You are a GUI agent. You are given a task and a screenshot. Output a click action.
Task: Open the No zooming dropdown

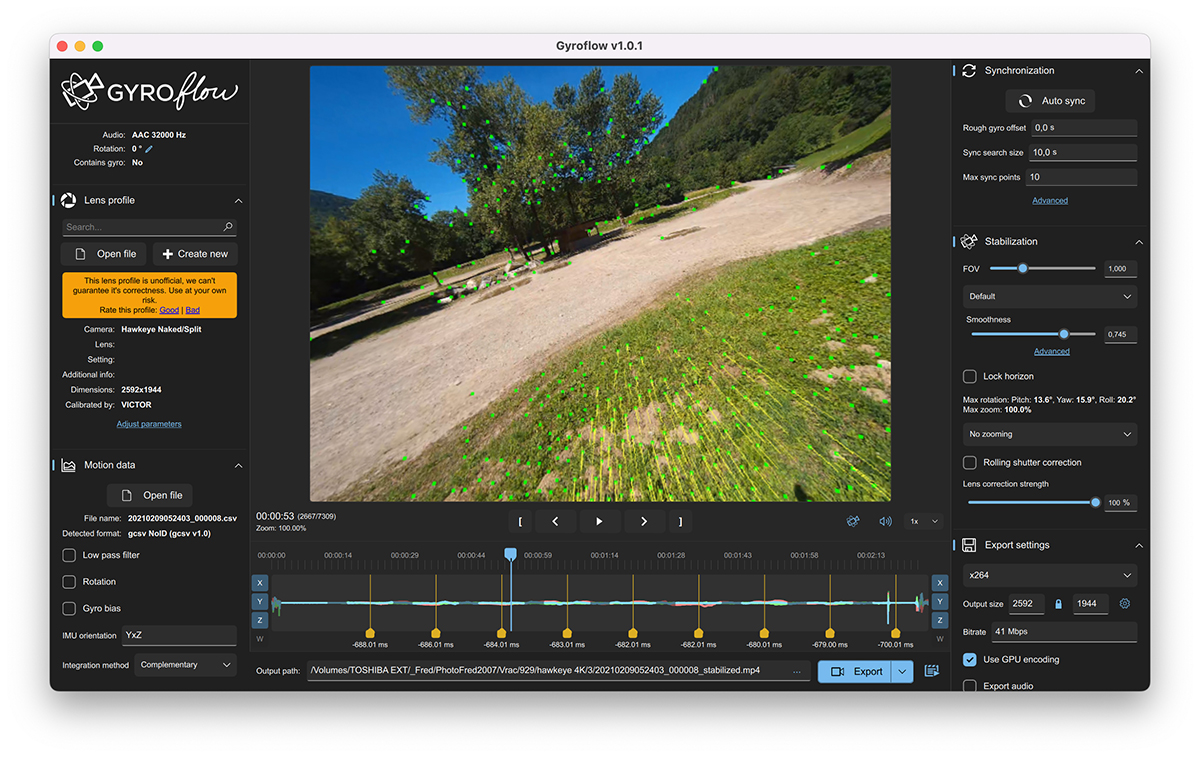click(1050, 434)
